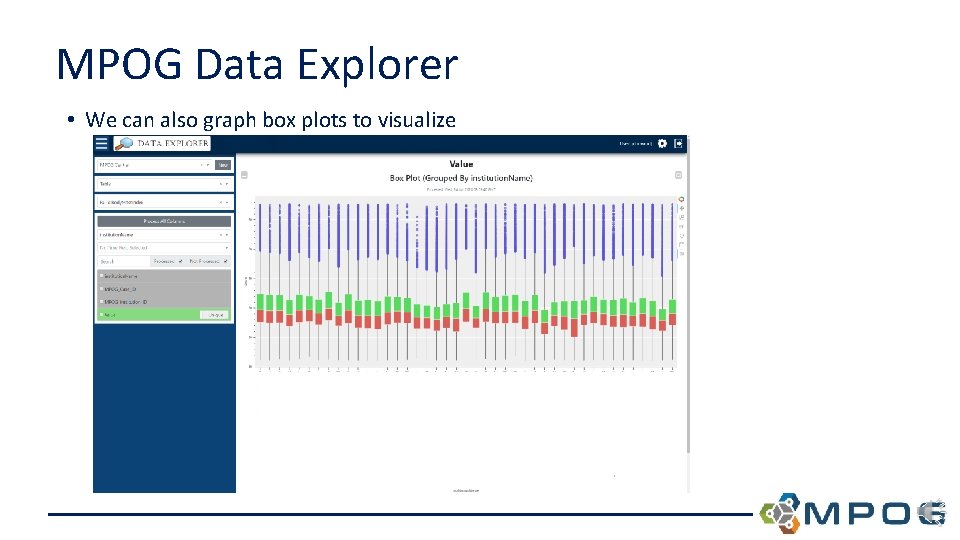Click the logout exit icon
This screenshot has height=540, width=960.
click(678, 143)
